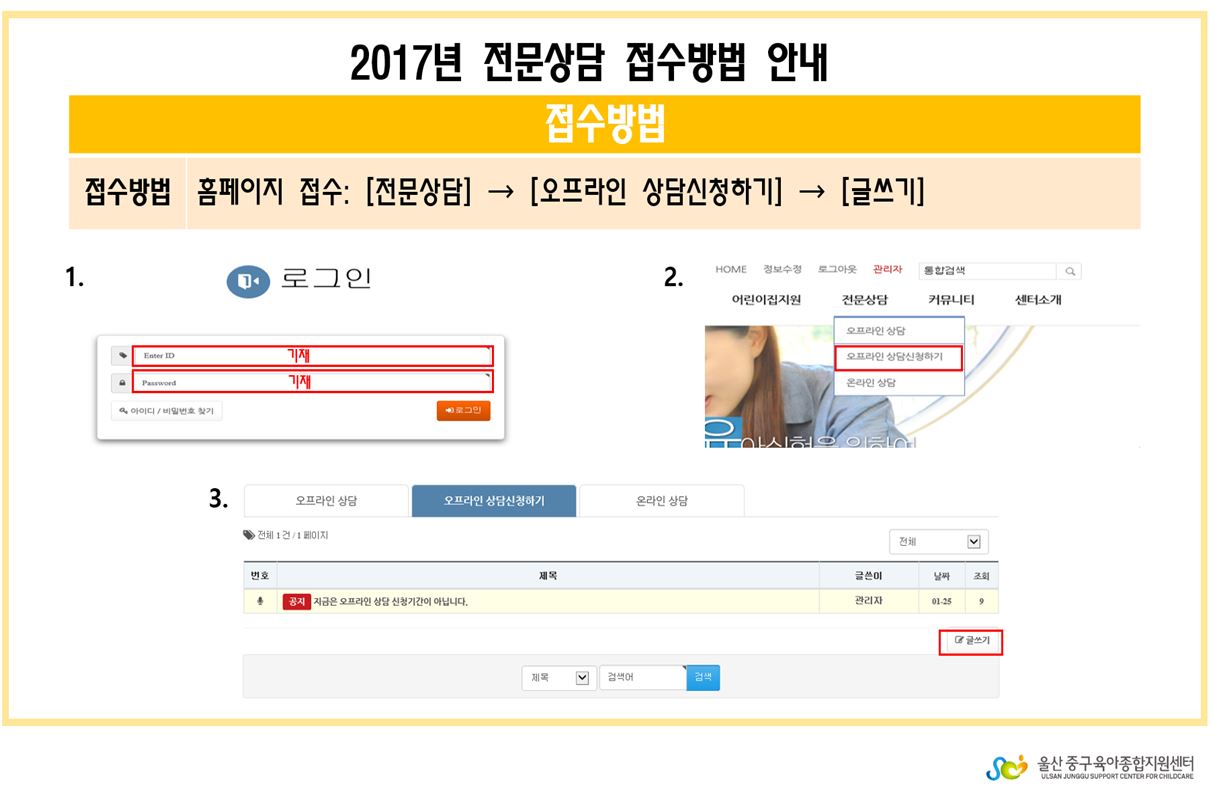The width and height of the screenshot is (1215, 794).
Task: Click 아이디 / 비밀번호 찾기 button
Action: (166, 411)
